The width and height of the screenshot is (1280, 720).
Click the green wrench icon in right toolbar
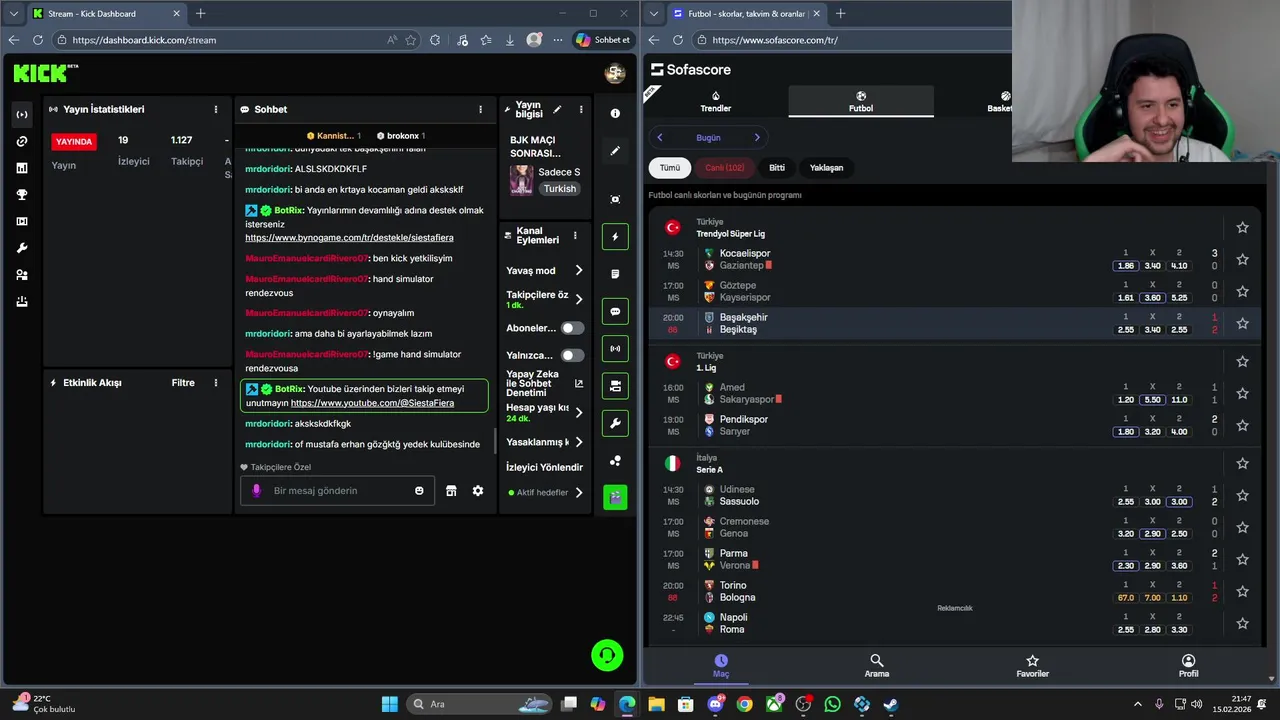[x=615, y=423]
